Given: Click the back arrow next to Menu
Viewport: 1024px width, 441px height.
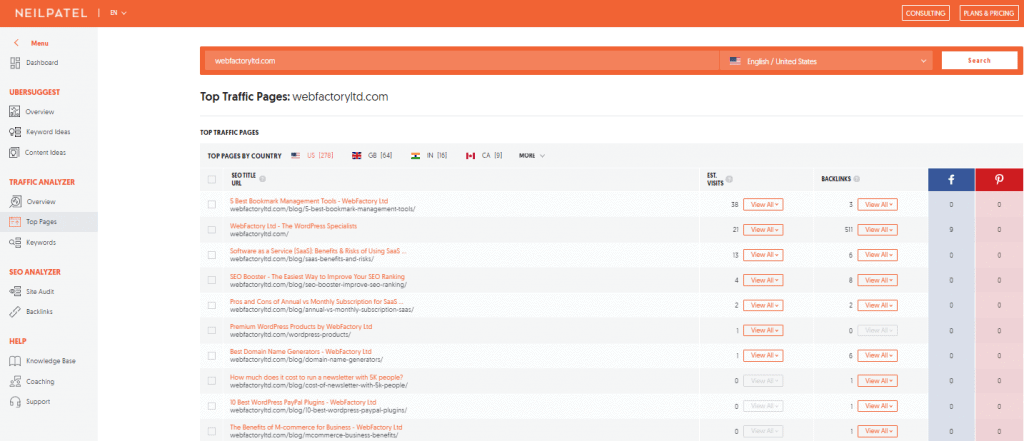Looking at the screenshot, I should (x=16, y=43).
